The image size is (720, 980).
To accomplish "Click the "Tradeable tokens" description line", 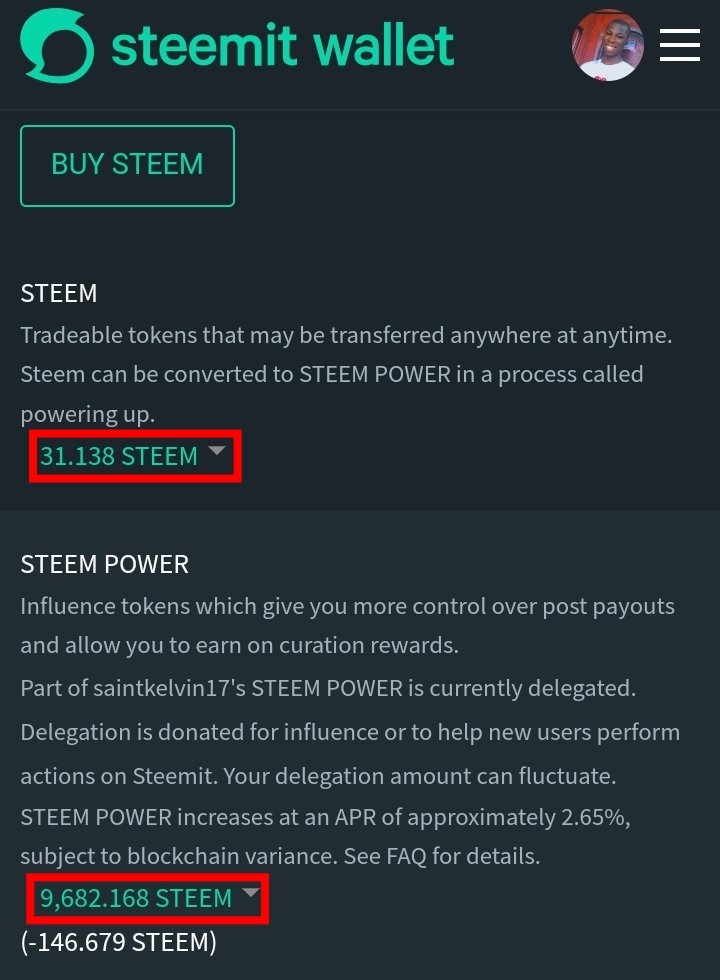I will [346, 335].
